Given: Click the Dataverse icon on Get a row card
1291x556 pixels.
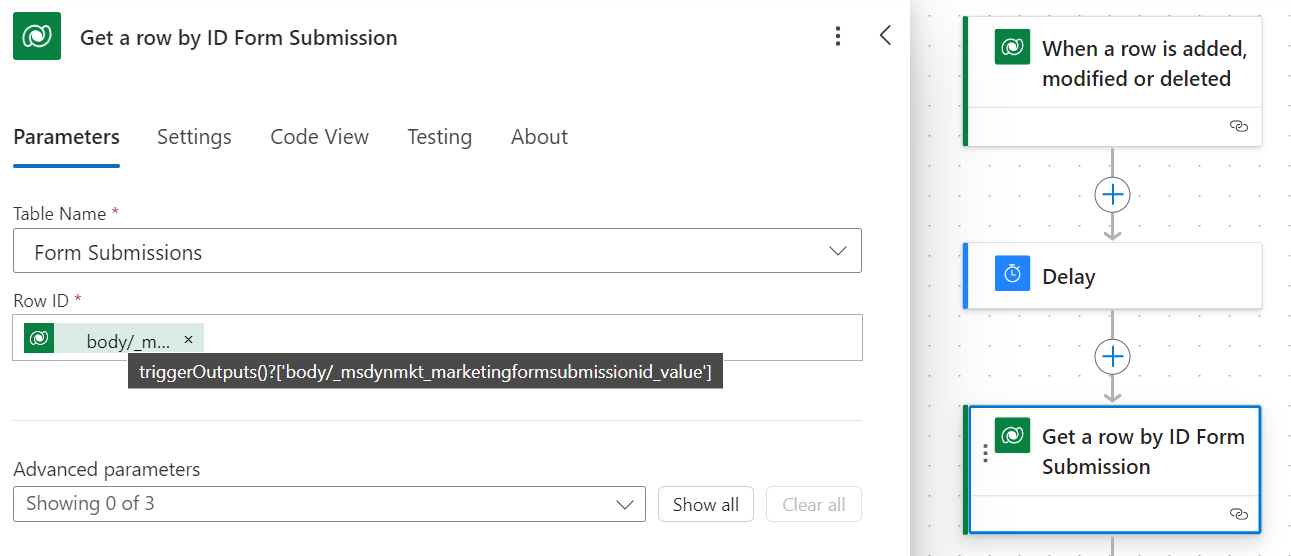Looking at the screenshot, I should [x=1012, y=435].
